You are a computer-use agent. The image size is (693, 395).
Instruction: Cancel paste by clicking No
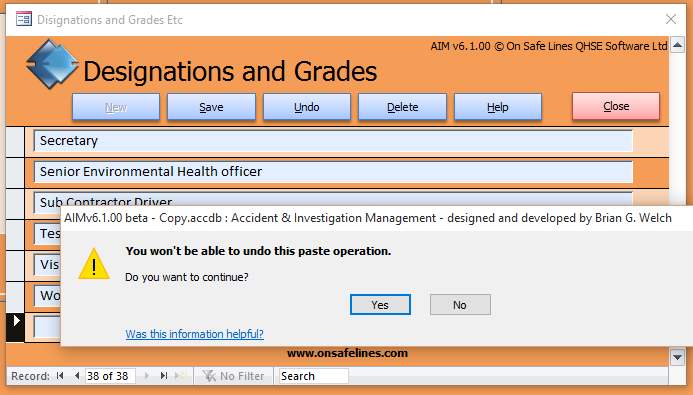pos(460,305)
